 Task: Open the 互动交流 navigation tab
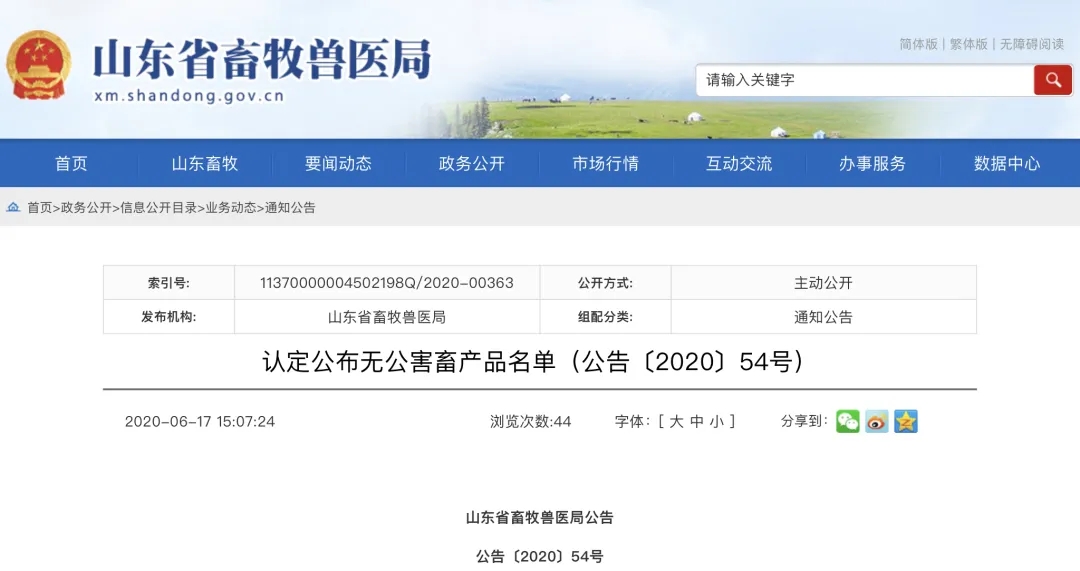click(x=739, y=163)
